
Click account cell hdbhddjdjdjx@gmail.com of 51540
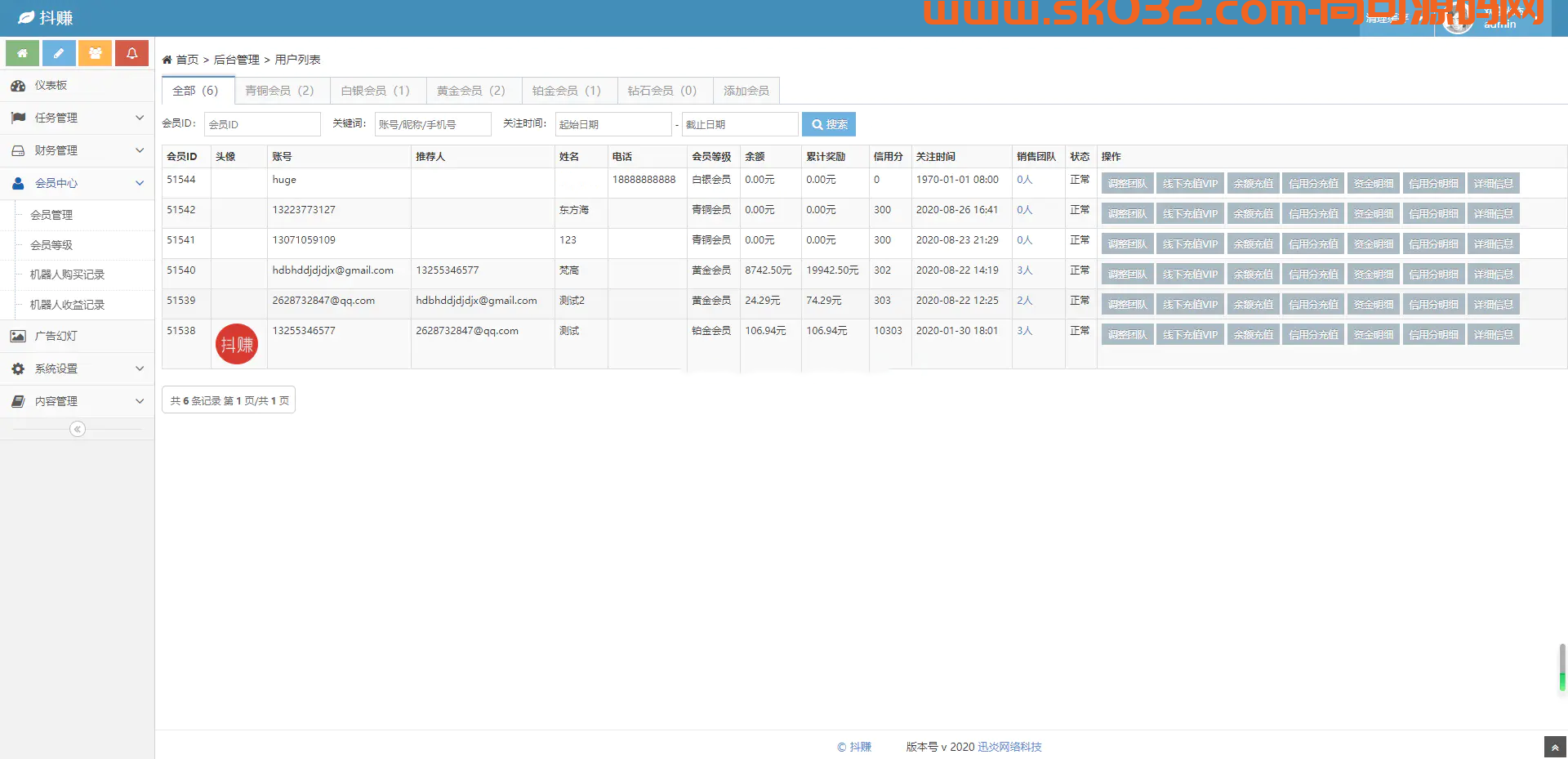(332, 270)
